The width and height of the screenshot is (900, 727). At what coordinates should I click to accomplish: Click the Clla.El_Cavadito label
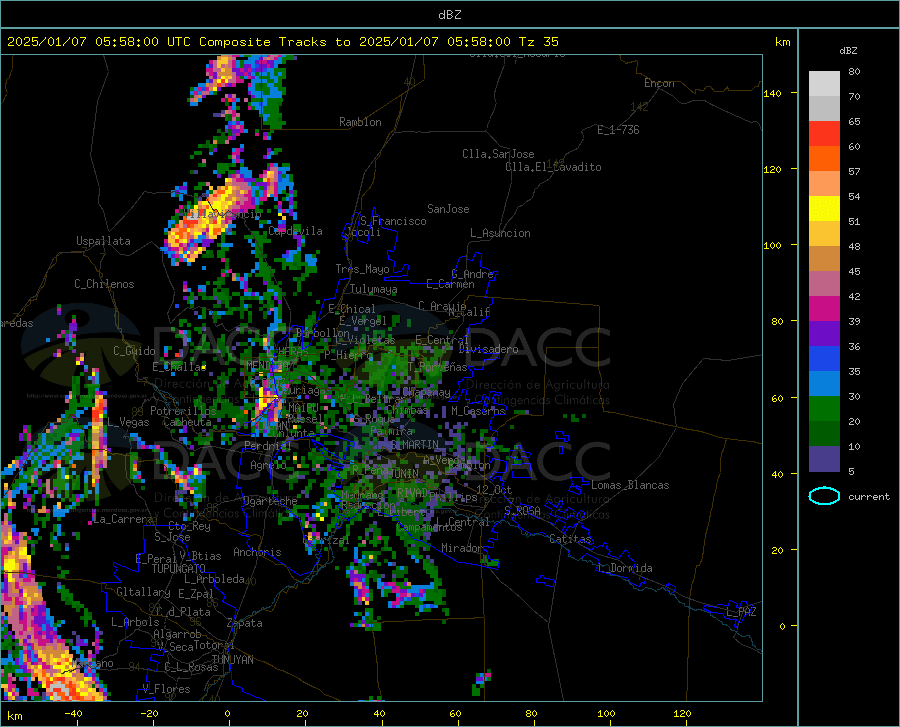(553, 167)
